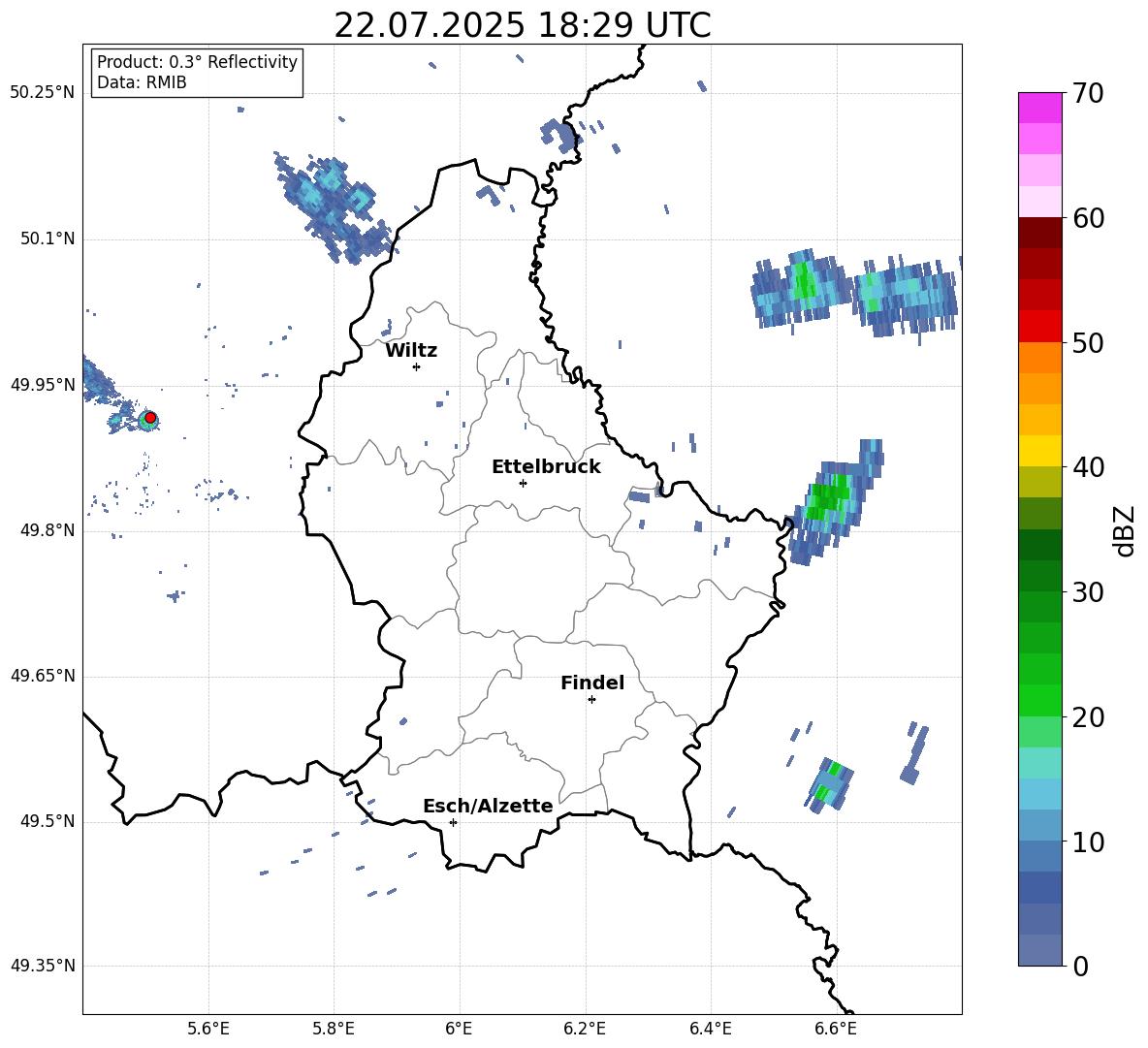
Task: Click the Esch/Alzette city label
Action: (x=488, y=807)
